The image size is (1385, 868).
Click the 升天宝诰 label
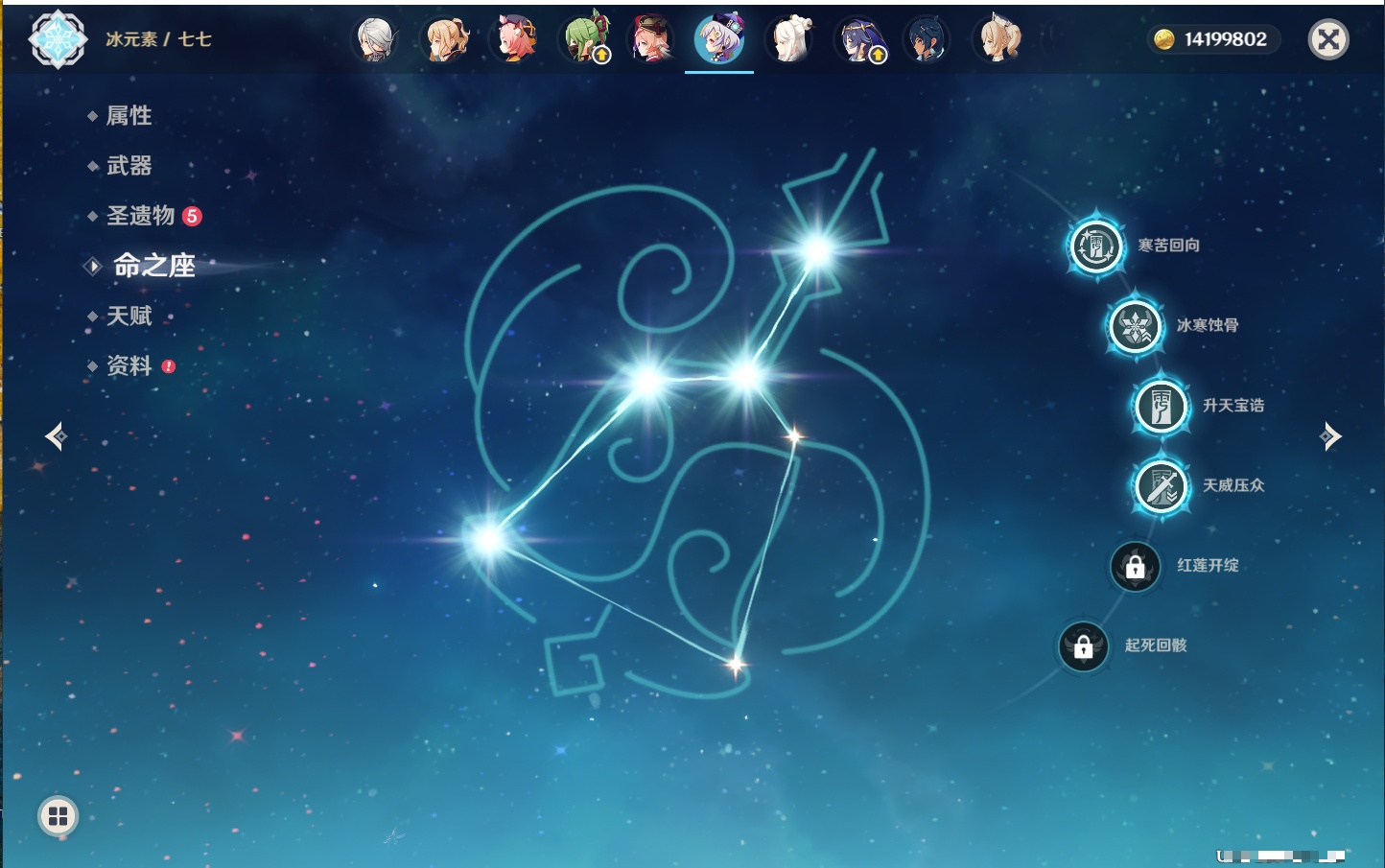point(1233,406)
